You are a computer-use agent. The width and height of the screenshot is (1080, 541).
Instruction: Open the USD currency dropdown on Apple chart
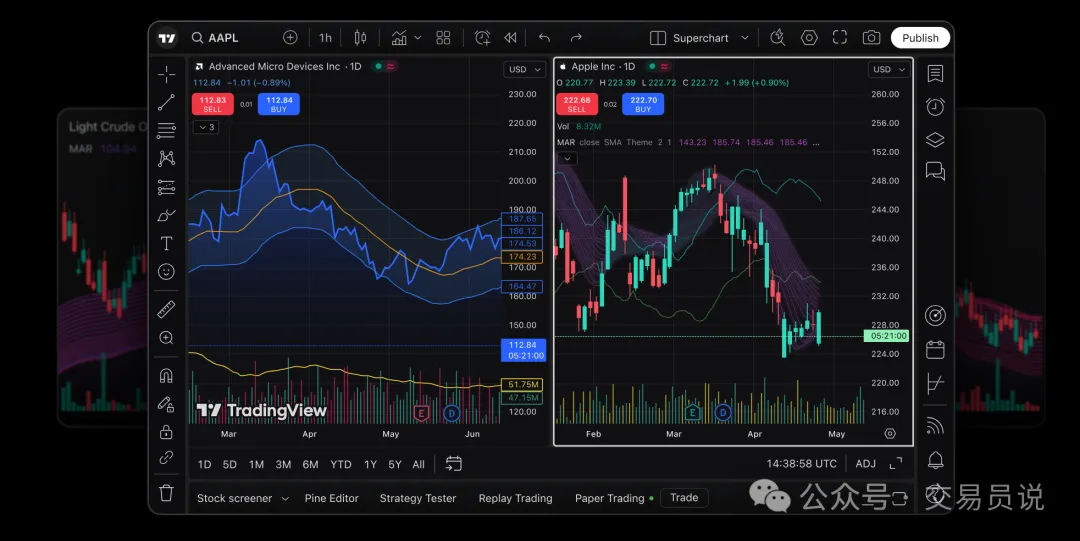pos(889,70)
